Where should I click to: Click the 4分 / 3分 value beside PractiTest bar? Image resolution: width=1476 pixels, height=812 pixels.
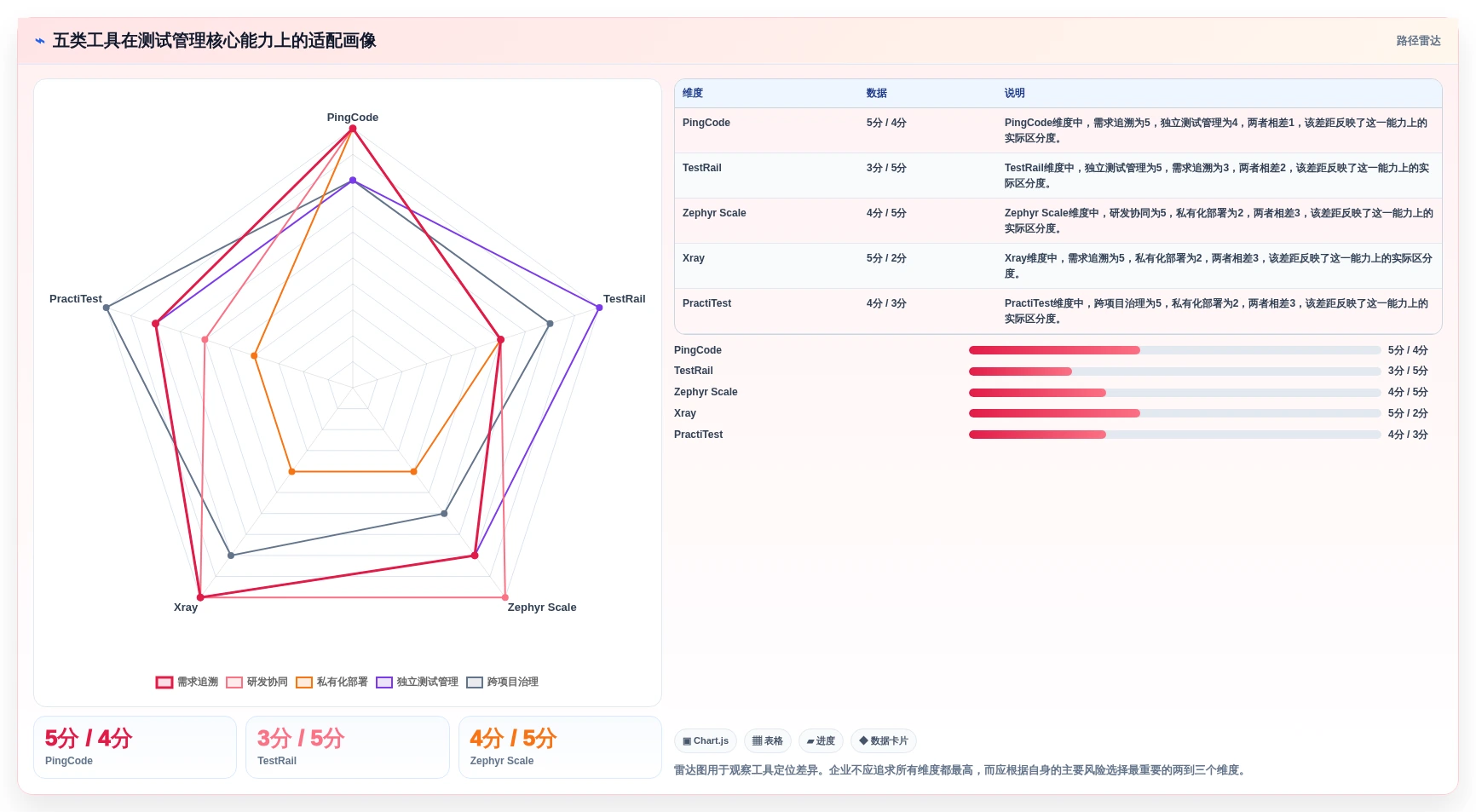click(x=1408, y=435)
